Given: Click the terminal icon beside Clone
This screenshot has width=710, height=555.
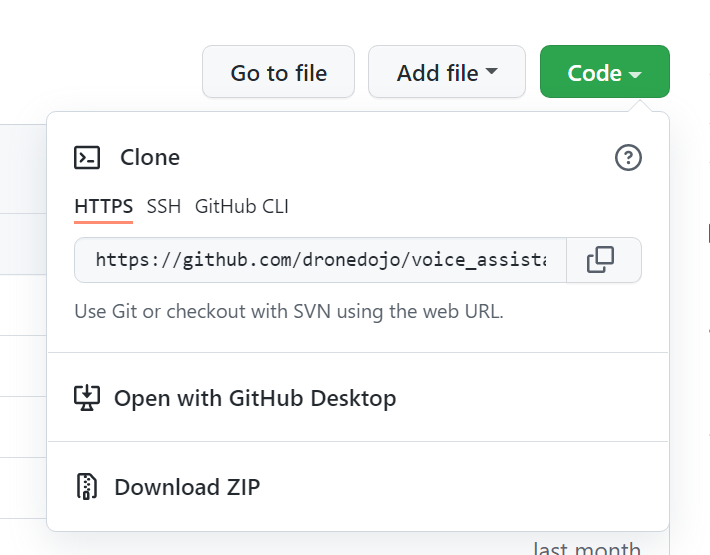Looking at the screenshot, I should 87,158.
